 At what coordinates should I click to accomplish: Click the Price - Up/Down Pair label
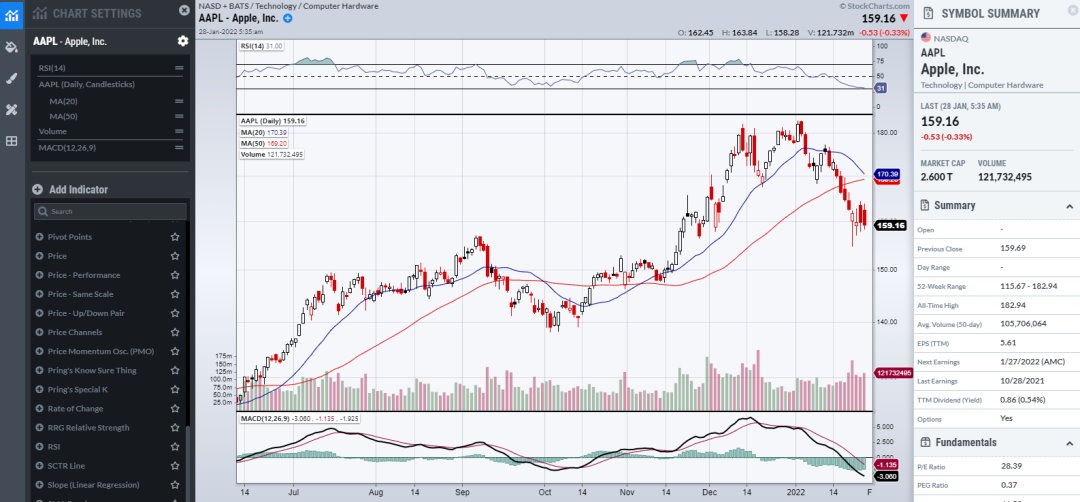[x=86, y=313]
